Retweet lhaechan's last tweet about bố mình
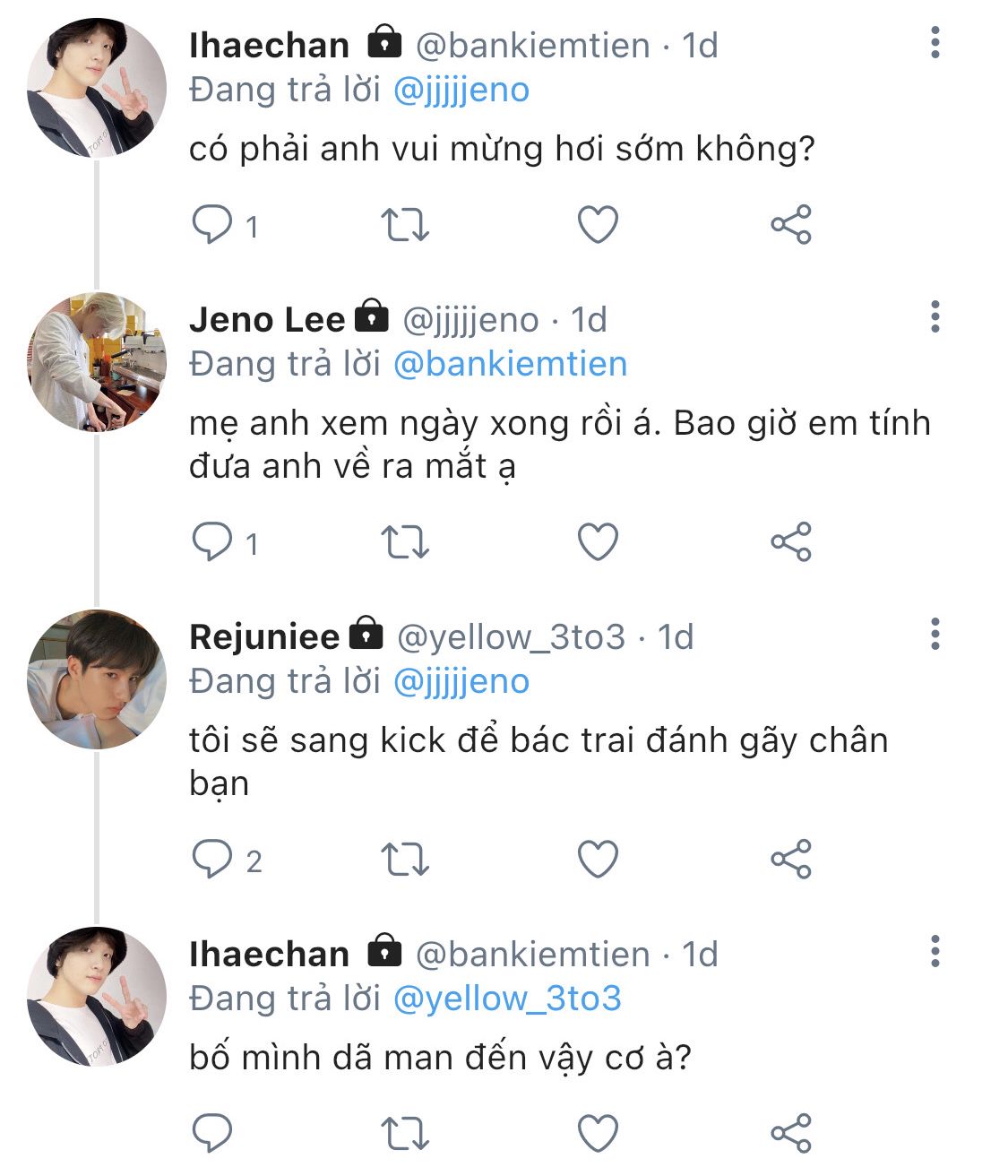 [405, 1133]
